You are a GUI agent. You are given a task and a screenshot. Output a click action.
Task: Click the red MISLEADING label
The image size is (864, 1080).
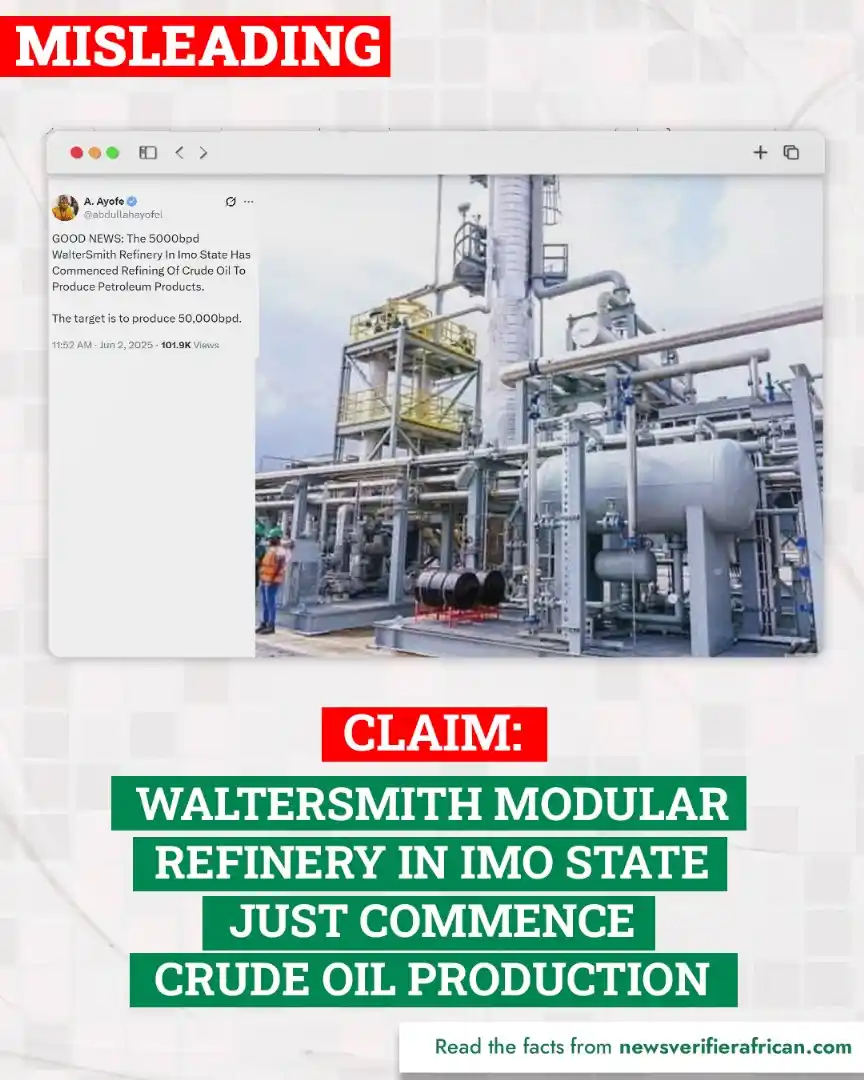(x=195, y=46)
